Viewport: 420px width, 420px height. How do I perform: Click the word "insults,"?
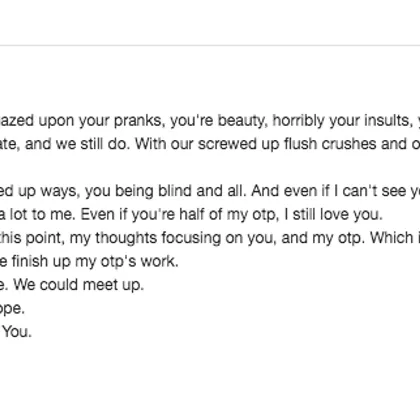click(x=386, y=120)
